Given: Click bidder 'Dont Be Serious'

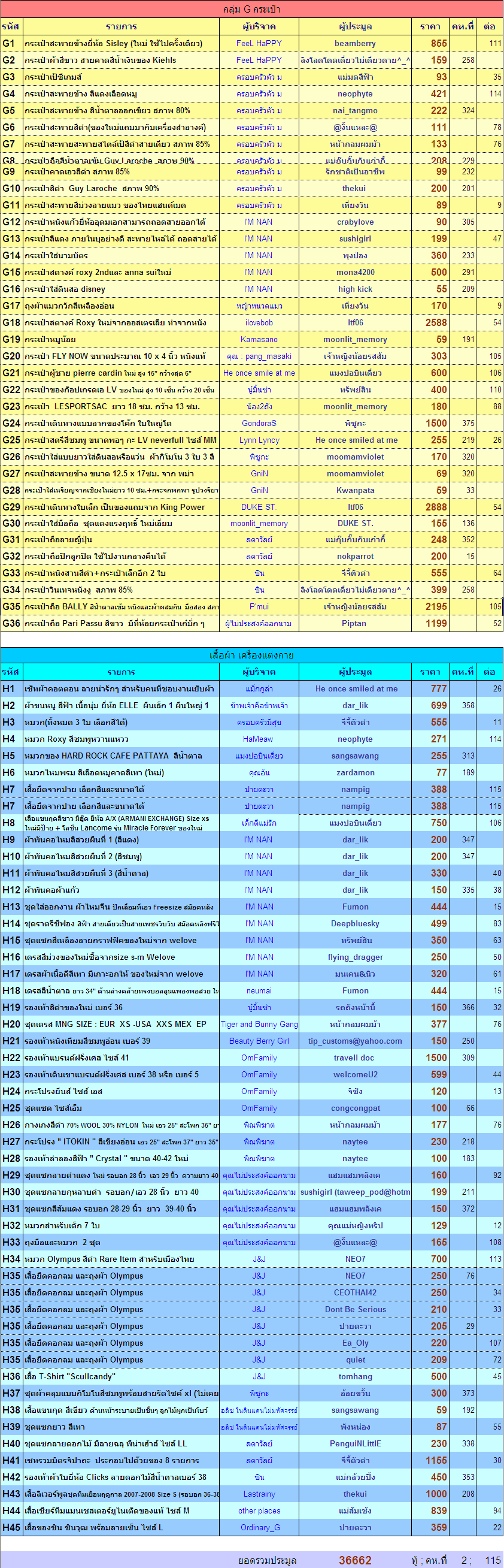Looking at the screenshot, I should [x=355, y=1309].
